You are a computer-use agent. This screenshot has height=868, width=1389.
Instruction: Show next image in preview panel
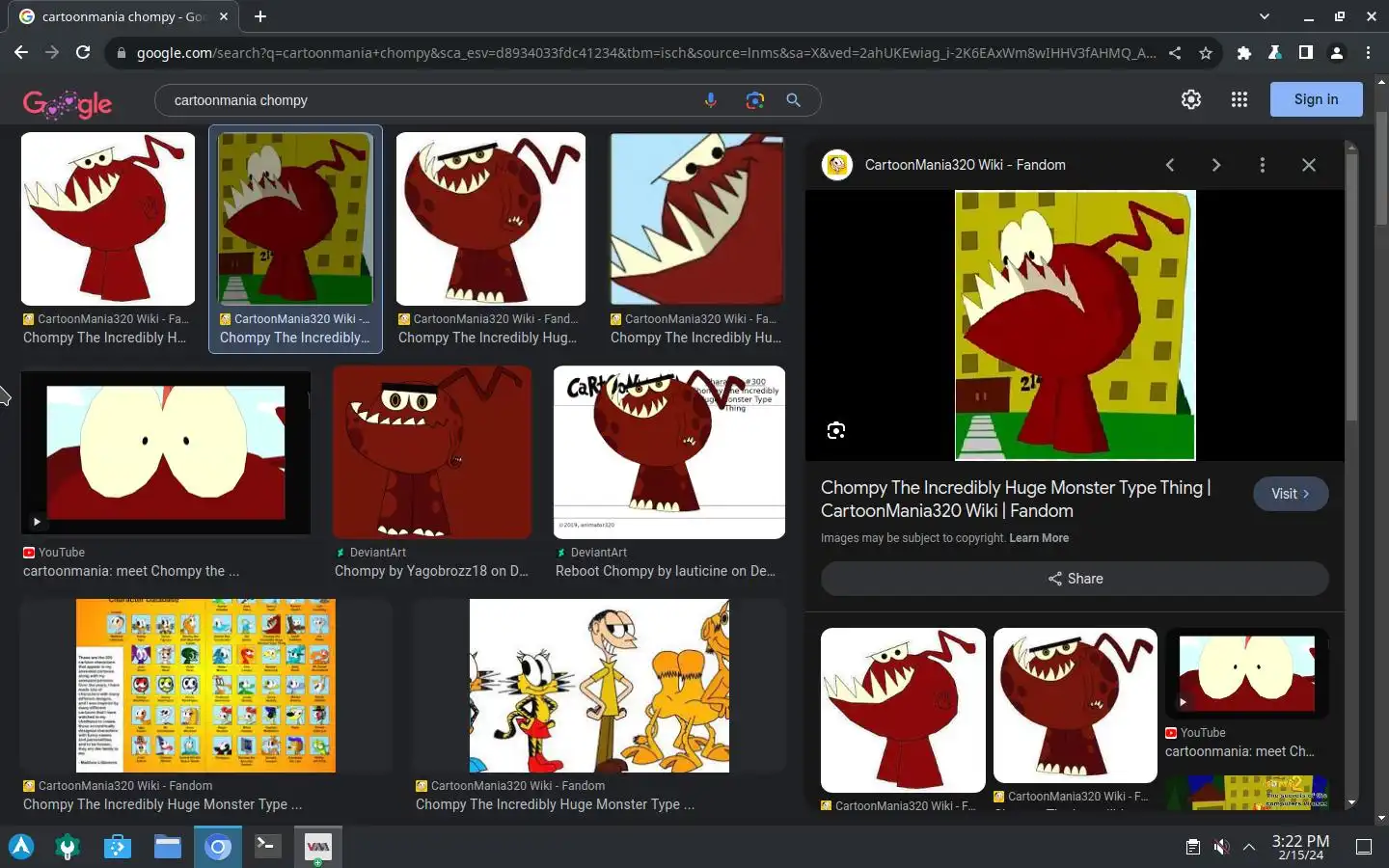pos(1216,165)
